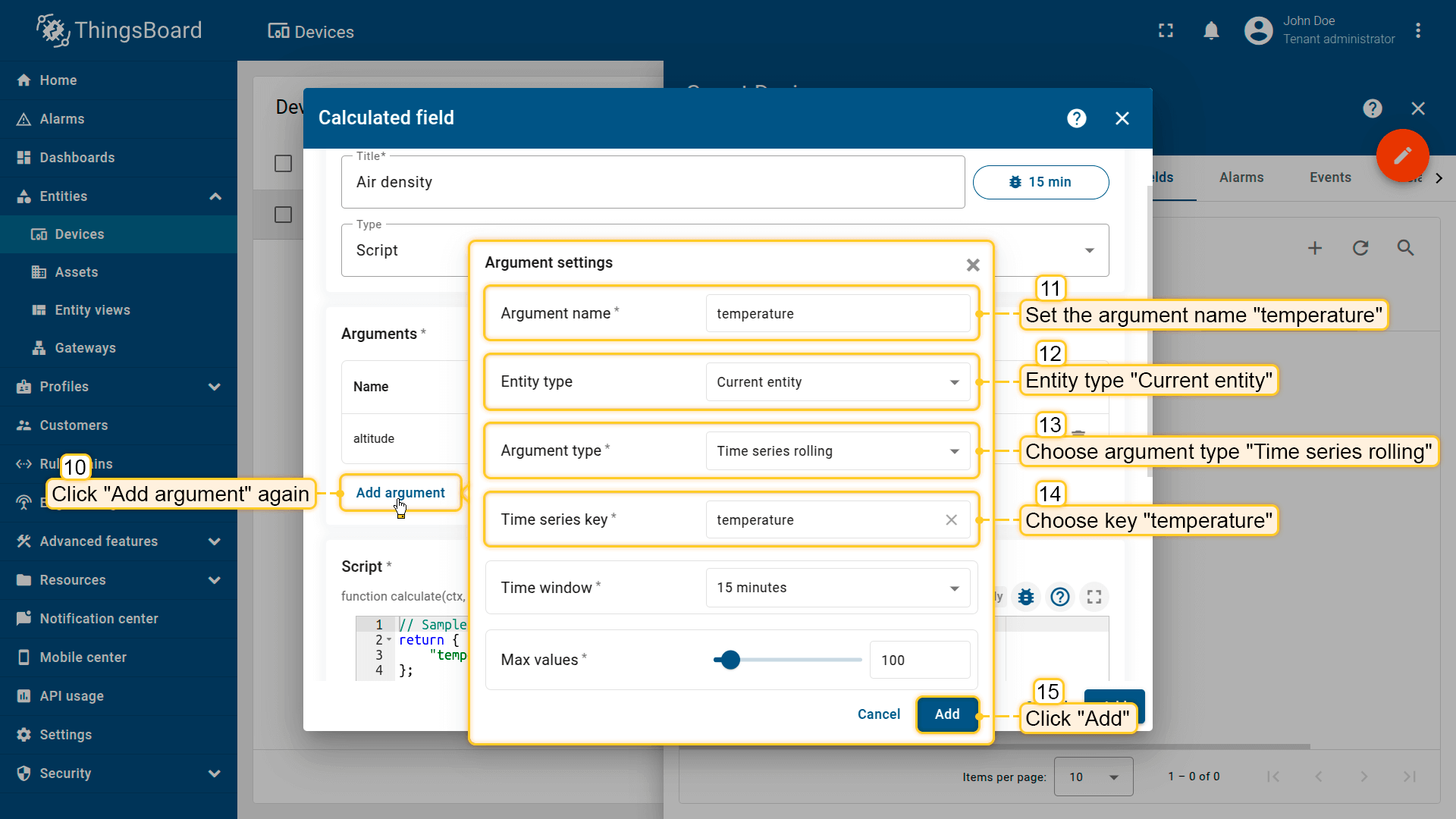
Task: Collapse the Entities sidebar section
Action: [215, 196]
